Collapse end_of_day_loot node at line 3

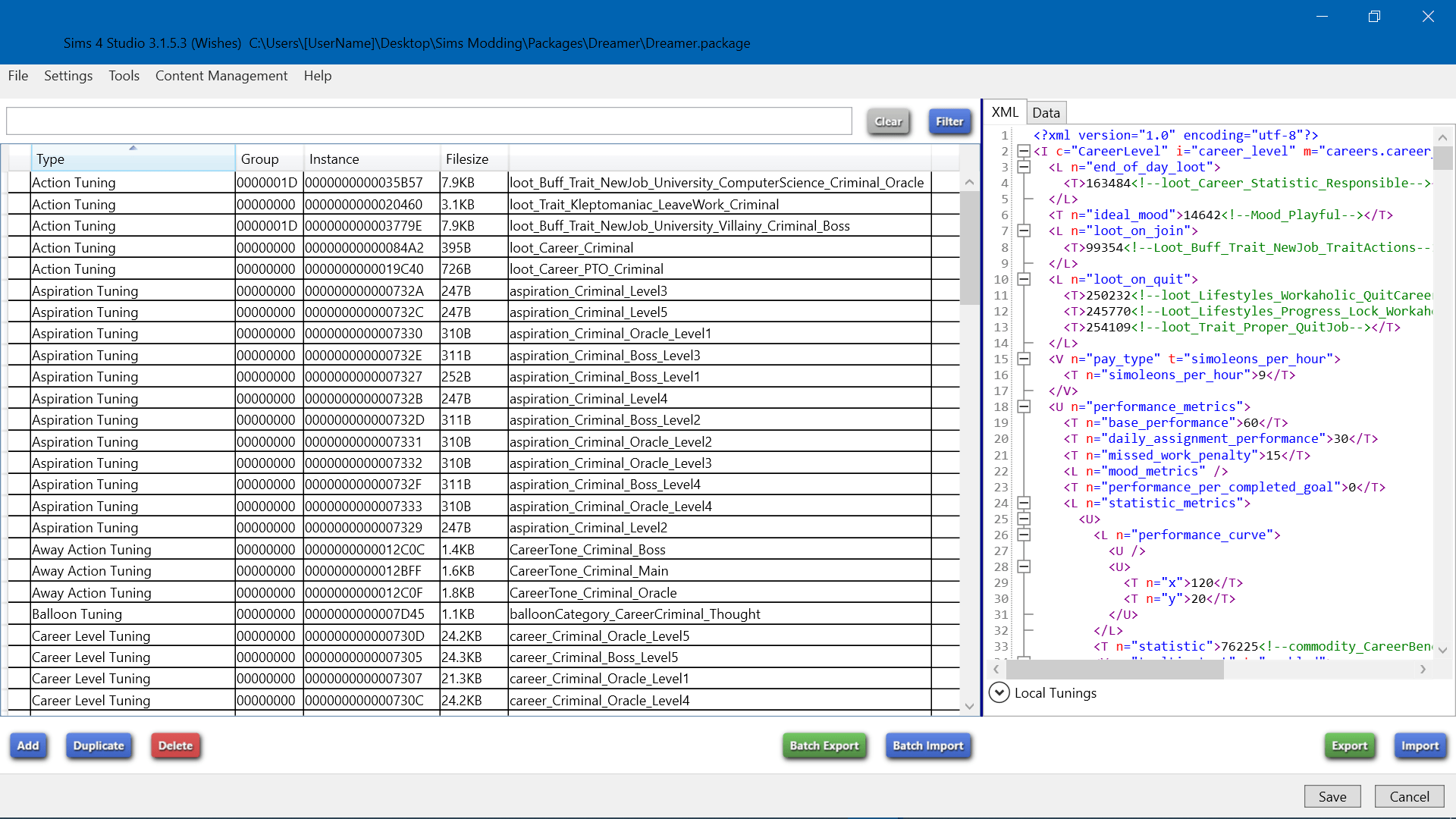click(x=1024, y=167)
